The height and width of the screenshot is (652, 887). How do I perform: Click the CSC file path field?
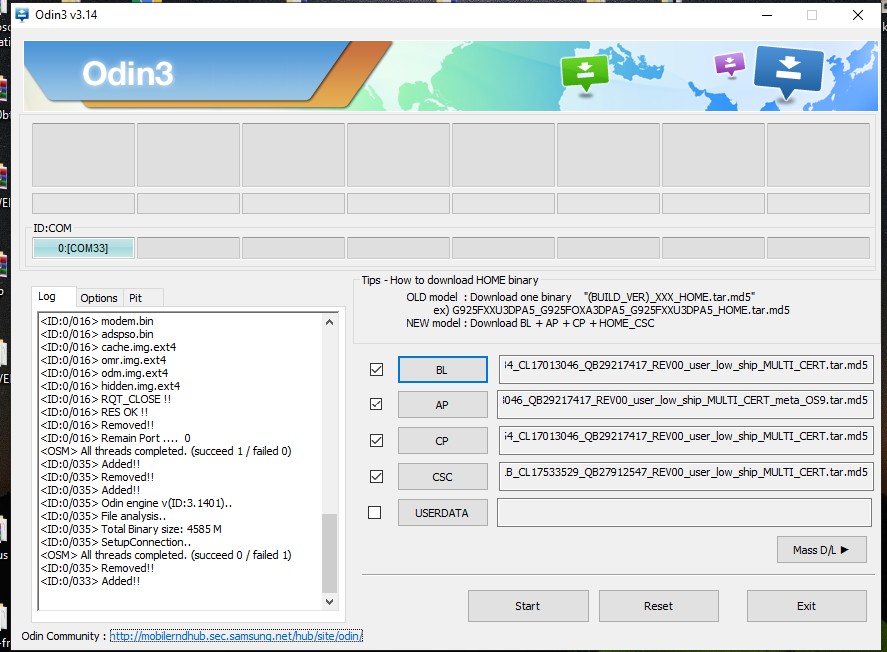pos(686,476)
